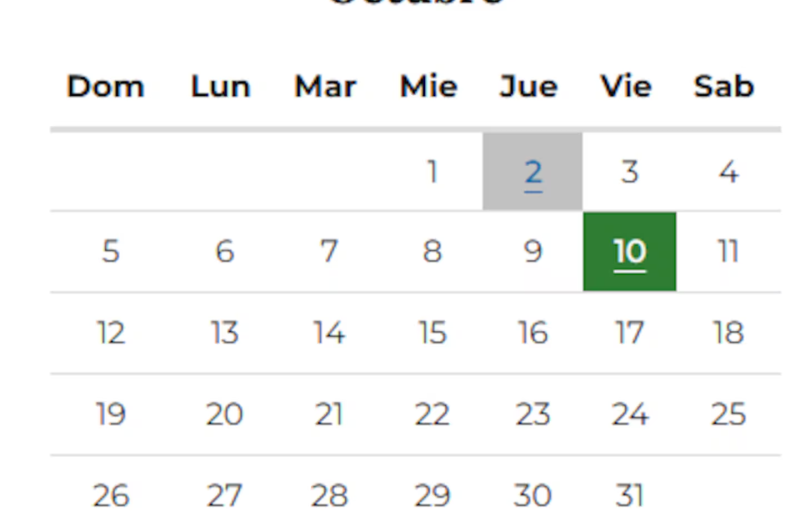Viewport: 800px width, 522px height.
Task: Click date 22 on the calendar
Action: click(x=432, y=414)
